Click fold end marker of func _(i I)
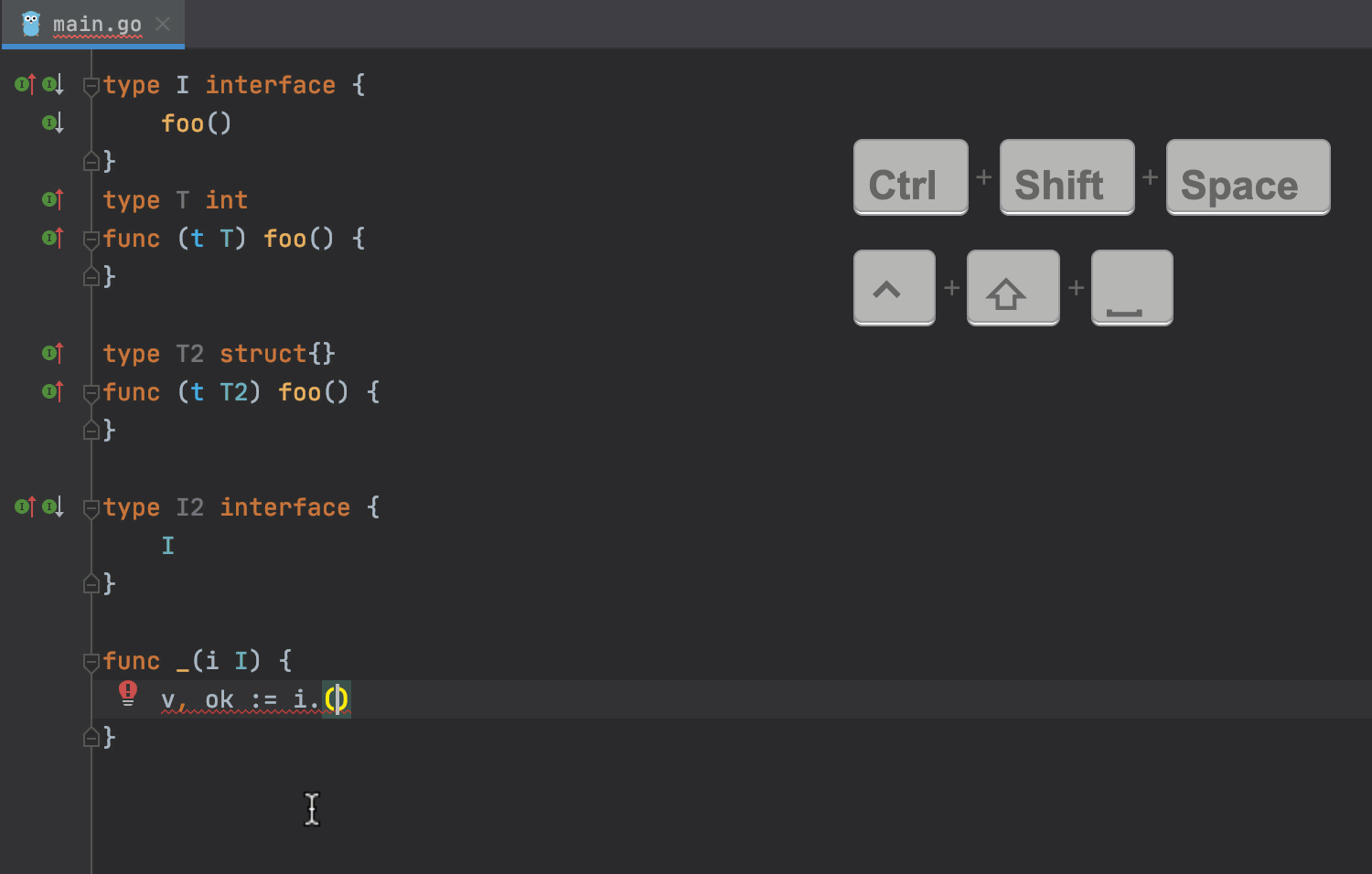1372x874 pixels. pyautogui.click(x=91, y=738)
